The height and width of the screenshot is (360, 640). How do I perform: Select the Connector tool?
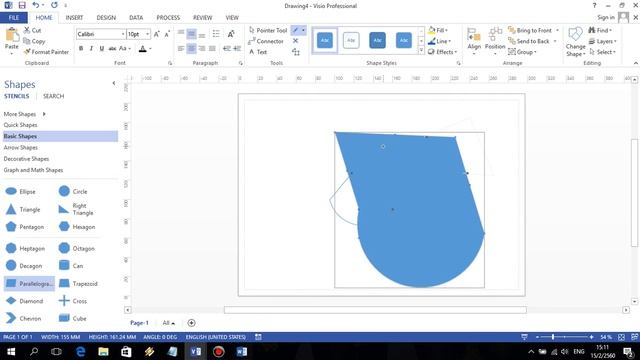click(x=266, y=41)
